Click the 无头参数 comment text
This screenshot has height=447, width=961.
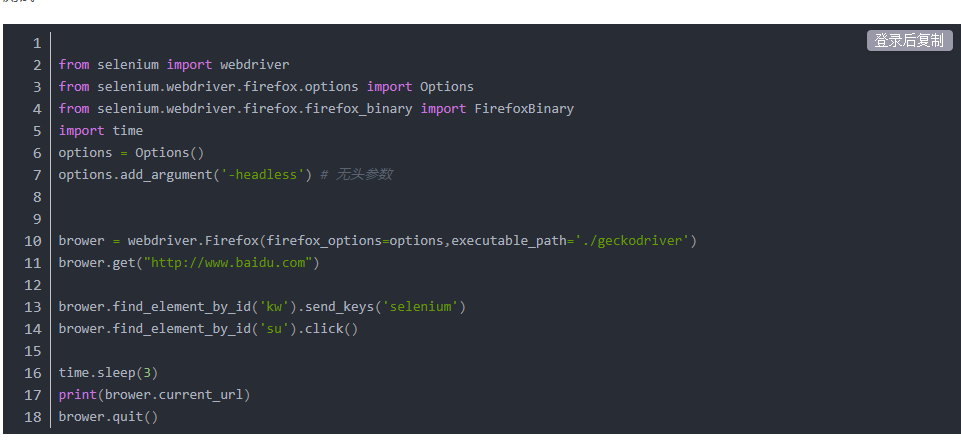point(363,175)
